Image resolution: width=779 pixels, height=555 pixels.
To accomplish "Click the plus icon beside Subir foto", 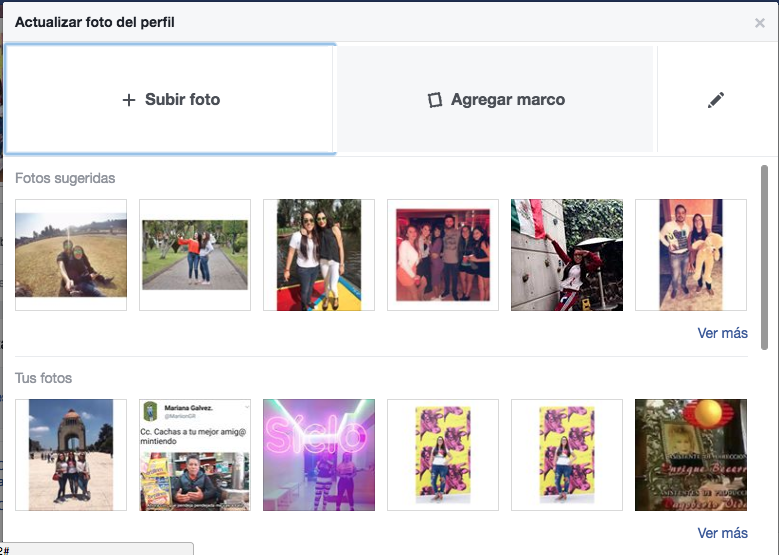I will point(128,100).
